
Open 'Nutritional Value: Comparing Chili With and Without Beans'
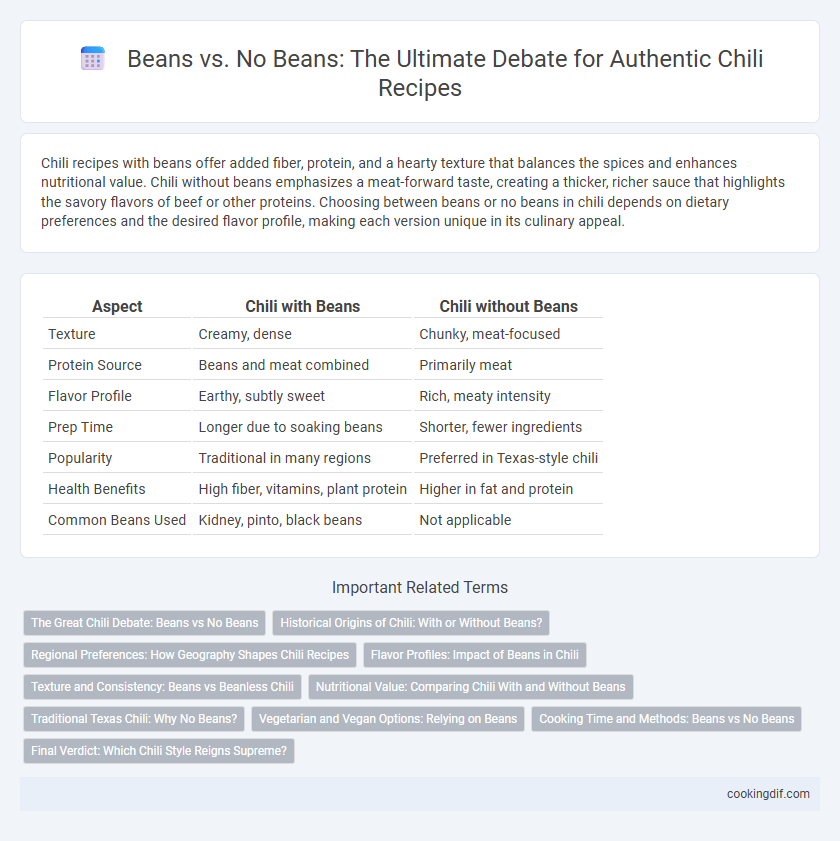point(470,687)
